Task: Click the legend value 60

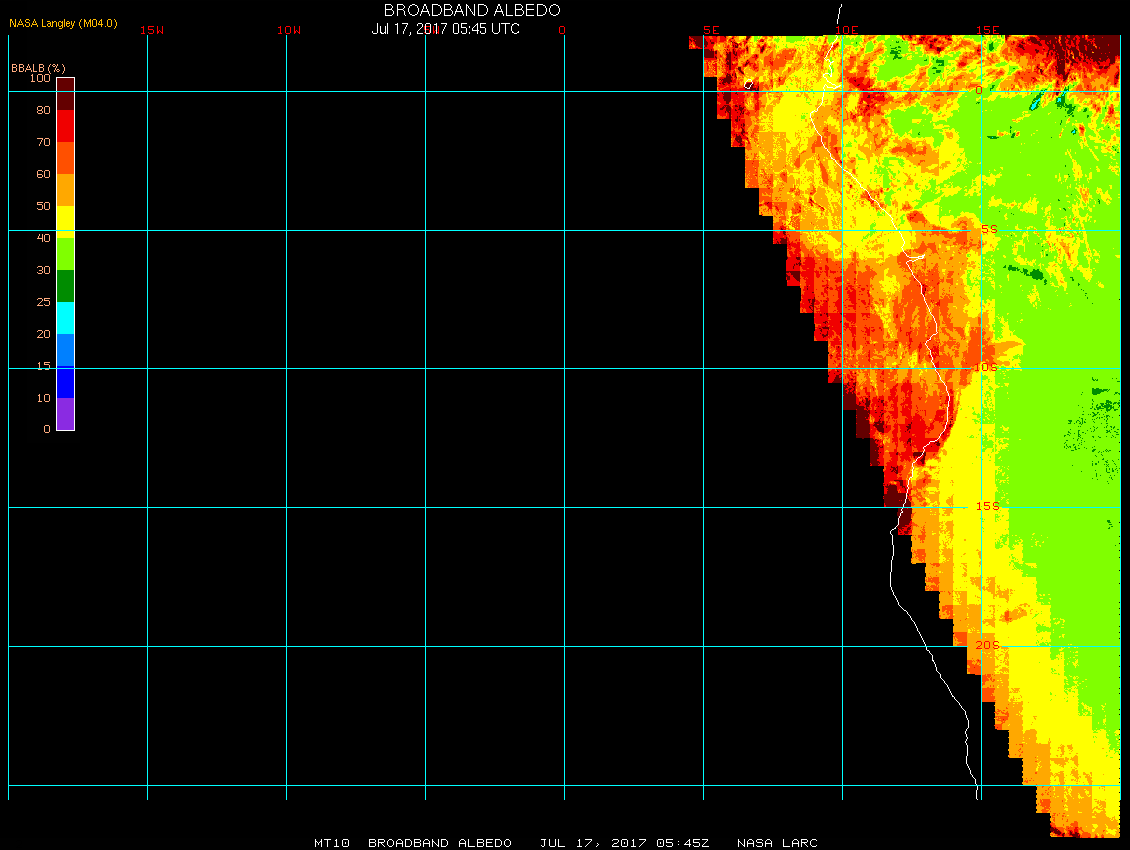Action: (x=44, y=174)
